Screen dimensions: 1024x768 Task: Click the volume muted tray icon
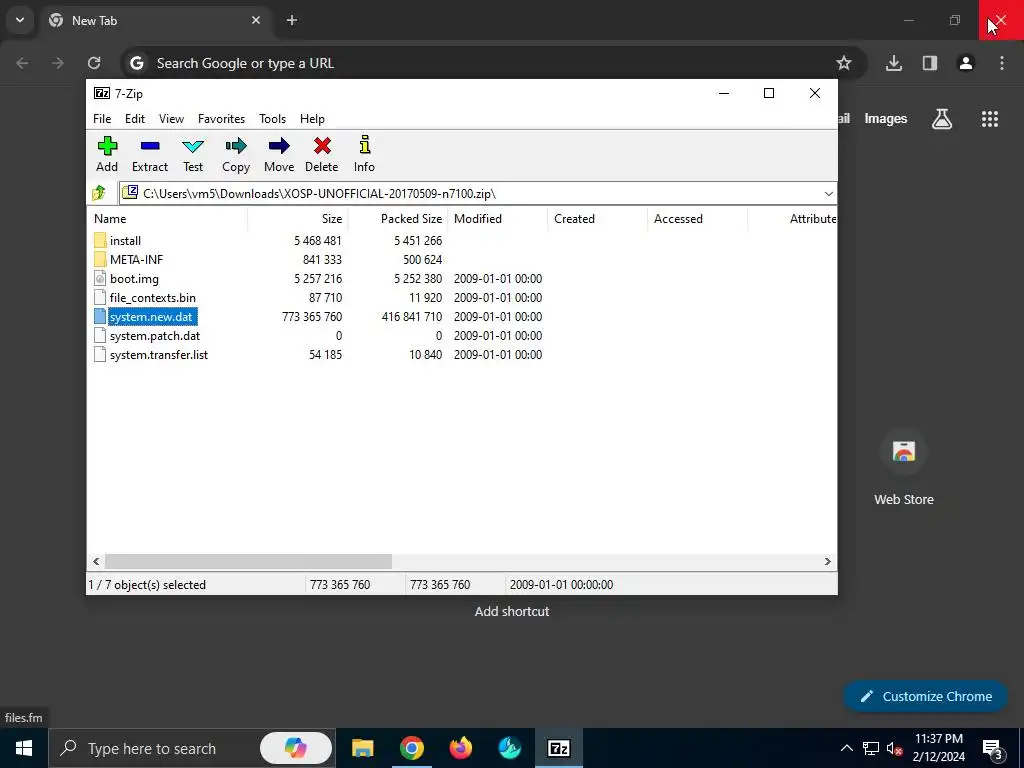(x=894, y=748)
